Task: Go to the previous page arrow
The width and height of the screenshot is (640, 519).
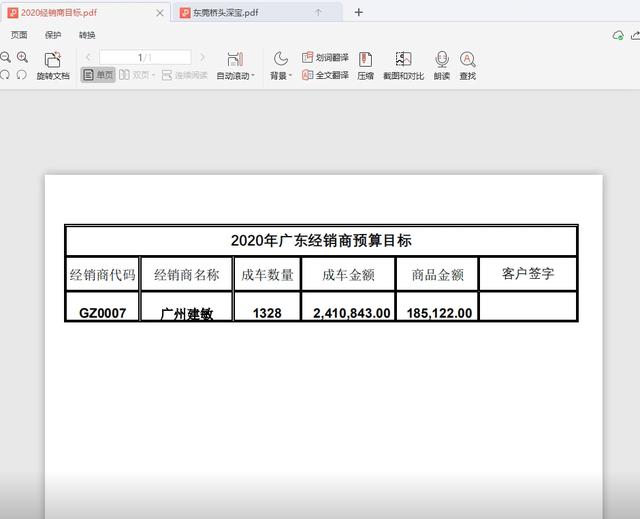Action: [88, 57]
